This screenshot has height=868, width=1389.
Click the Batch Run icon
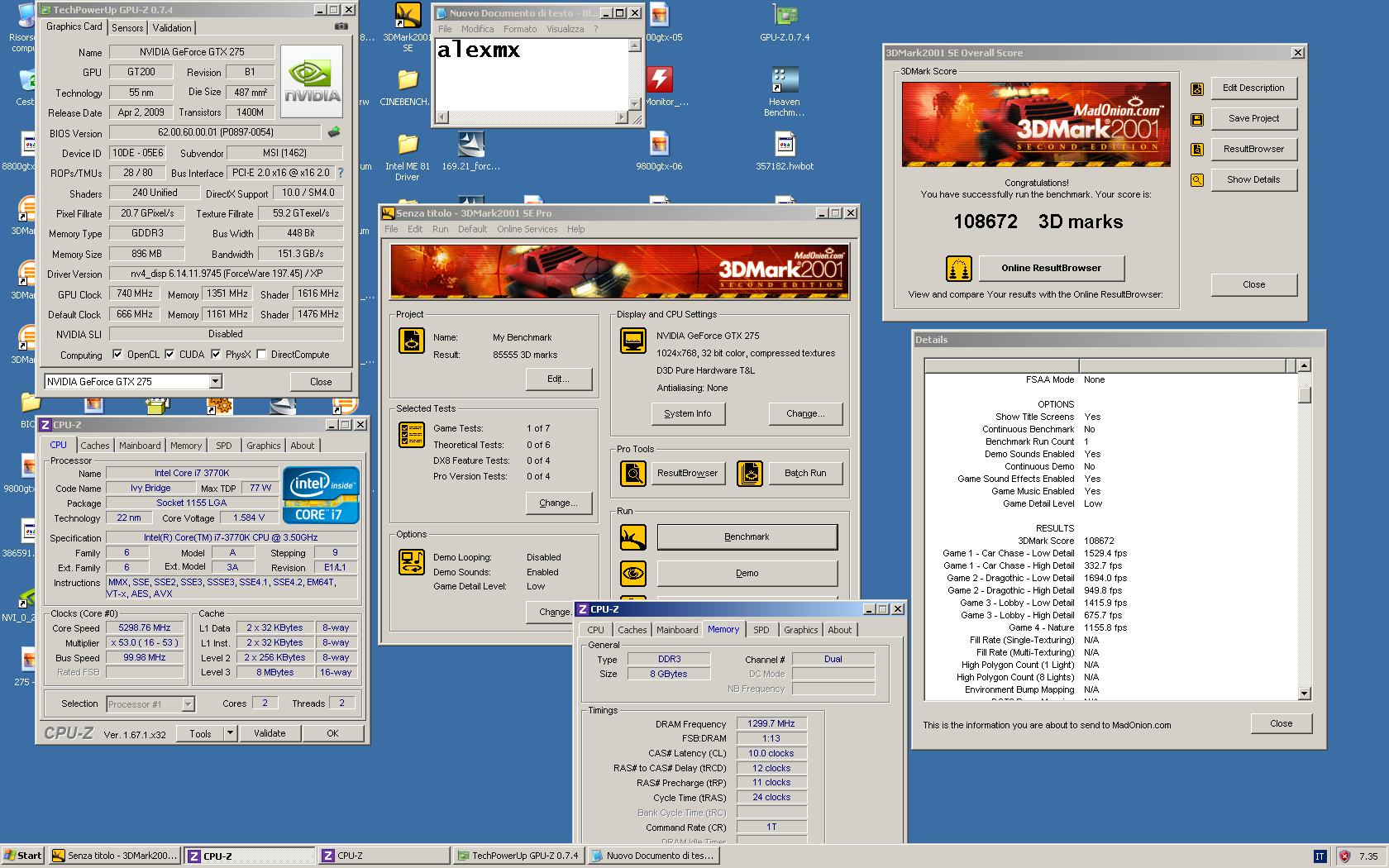750,474
